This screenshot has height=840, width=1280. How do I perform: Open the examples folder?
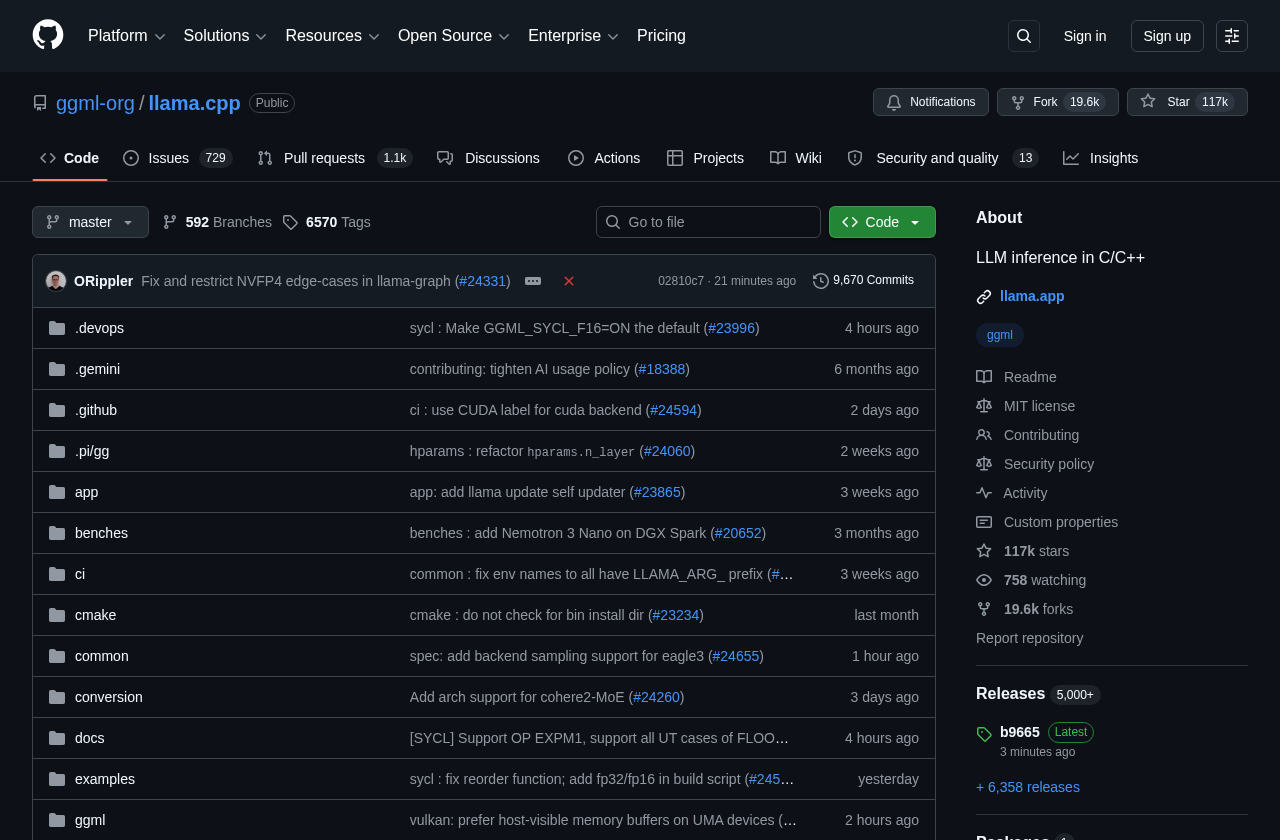tap(105, 779)
